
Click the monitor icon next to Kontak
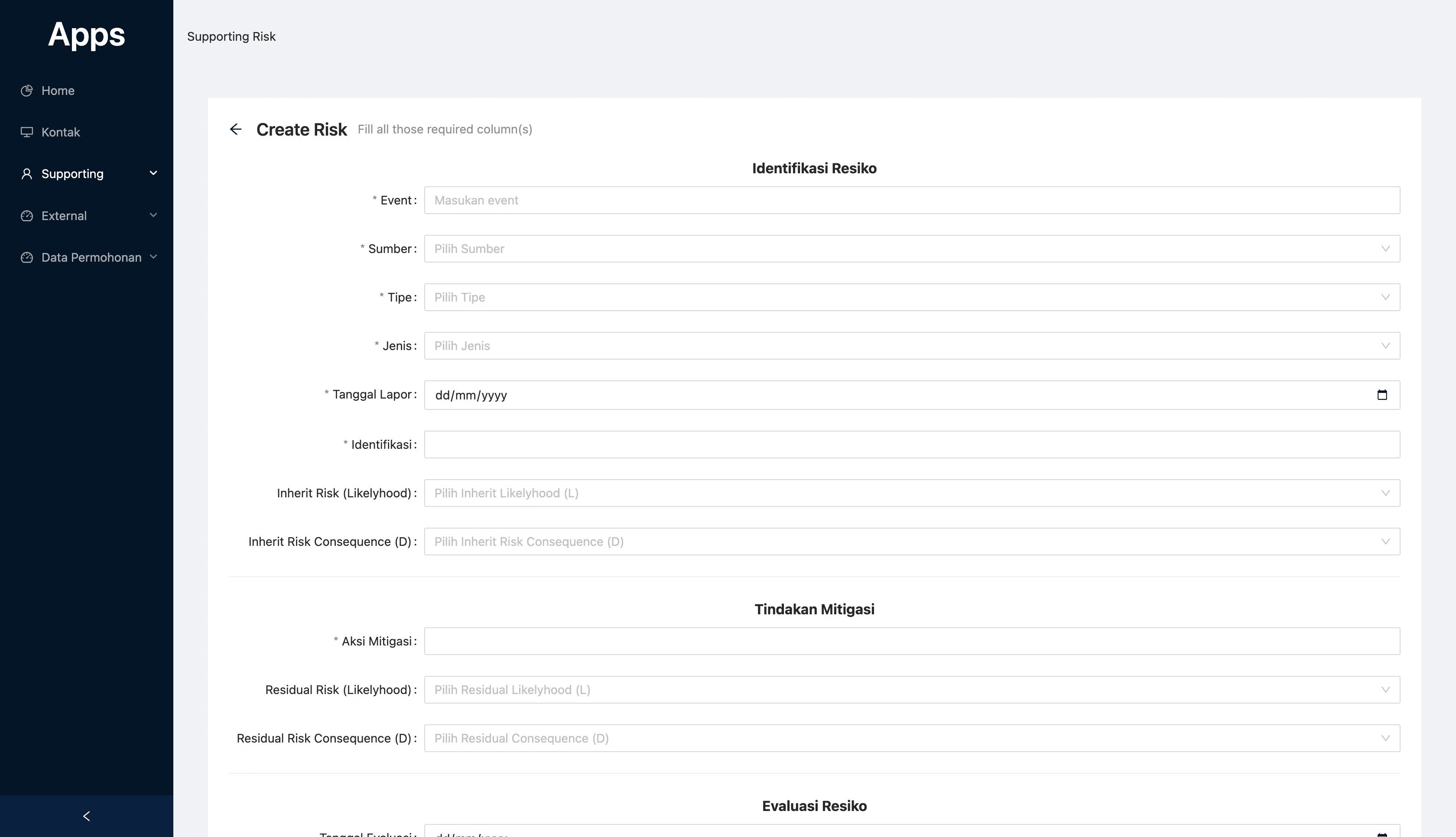(27, 132)
